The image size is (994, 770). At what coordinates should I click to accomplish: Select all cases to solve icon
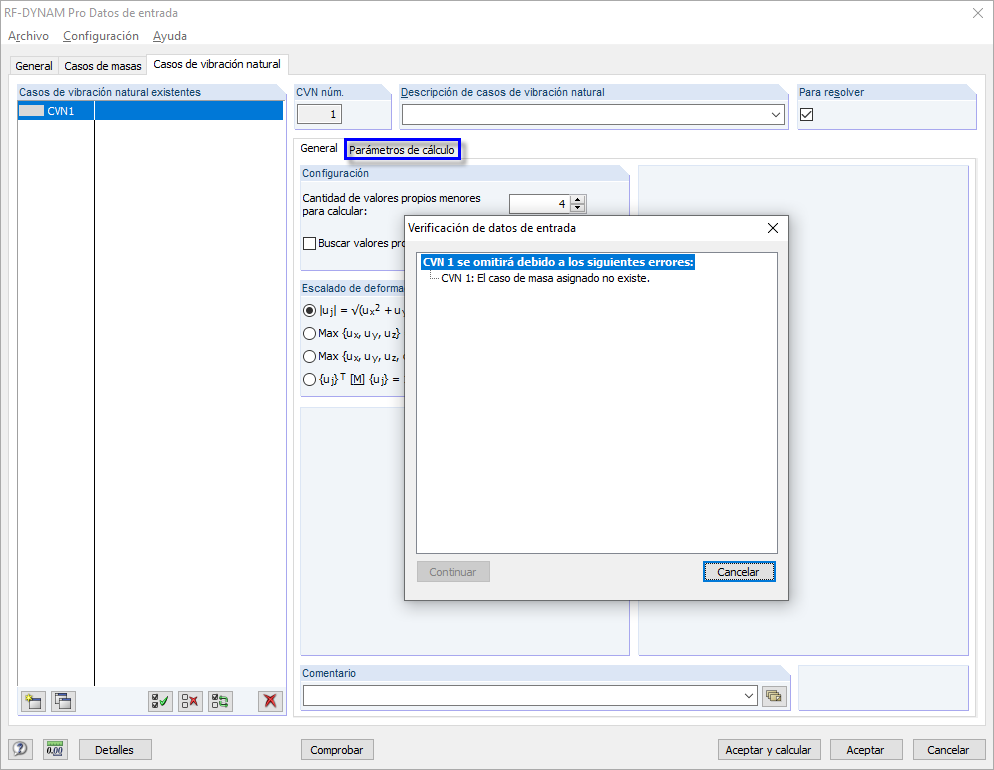click(x=160, y=701)
